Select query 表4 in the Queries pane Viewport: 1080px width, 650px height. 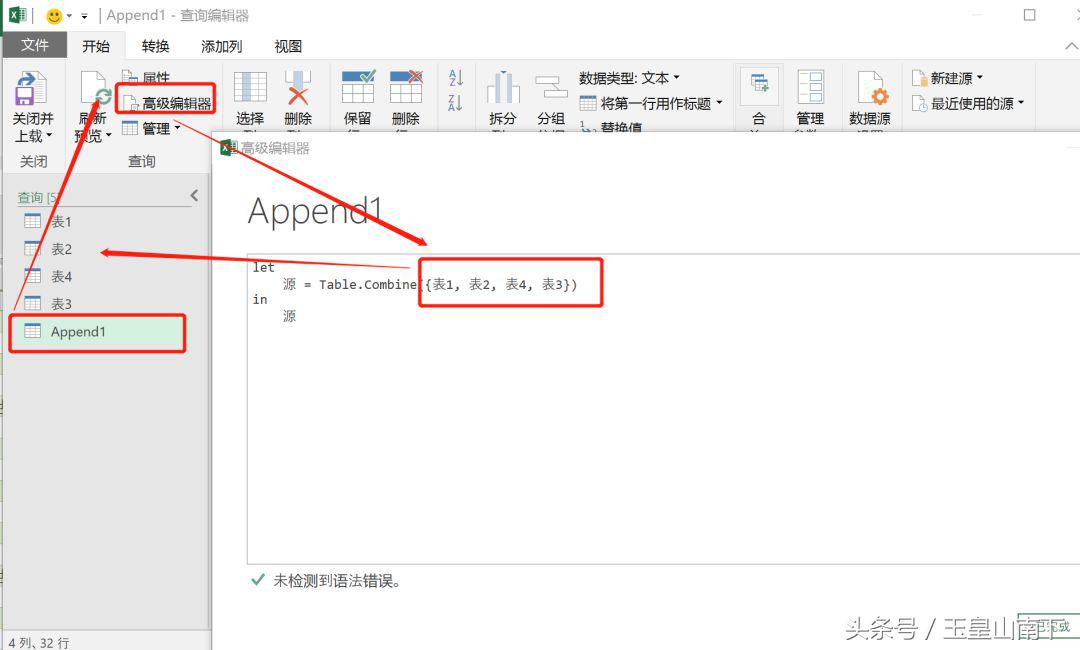tap(105, 276)
